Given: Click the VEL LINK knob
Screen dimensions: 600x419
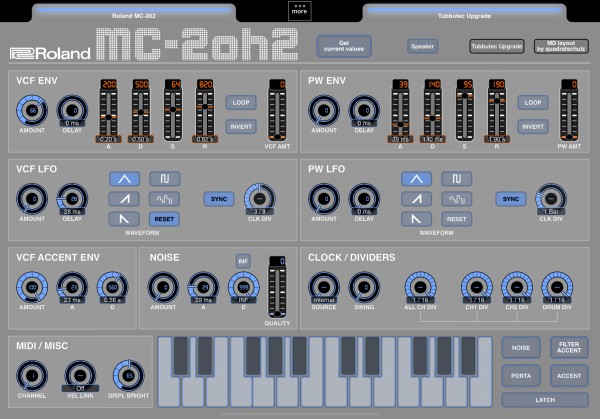Looking at the screenshot, I should 80,376.
